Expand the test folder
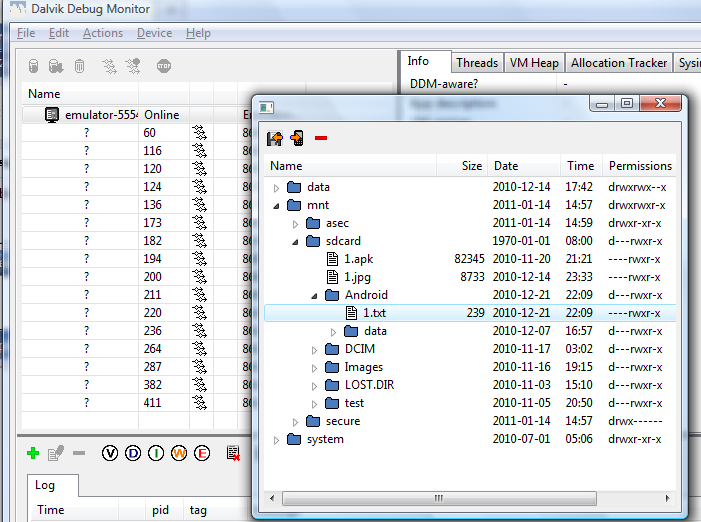This screenshot has height=522, width=701. point(314,404)
